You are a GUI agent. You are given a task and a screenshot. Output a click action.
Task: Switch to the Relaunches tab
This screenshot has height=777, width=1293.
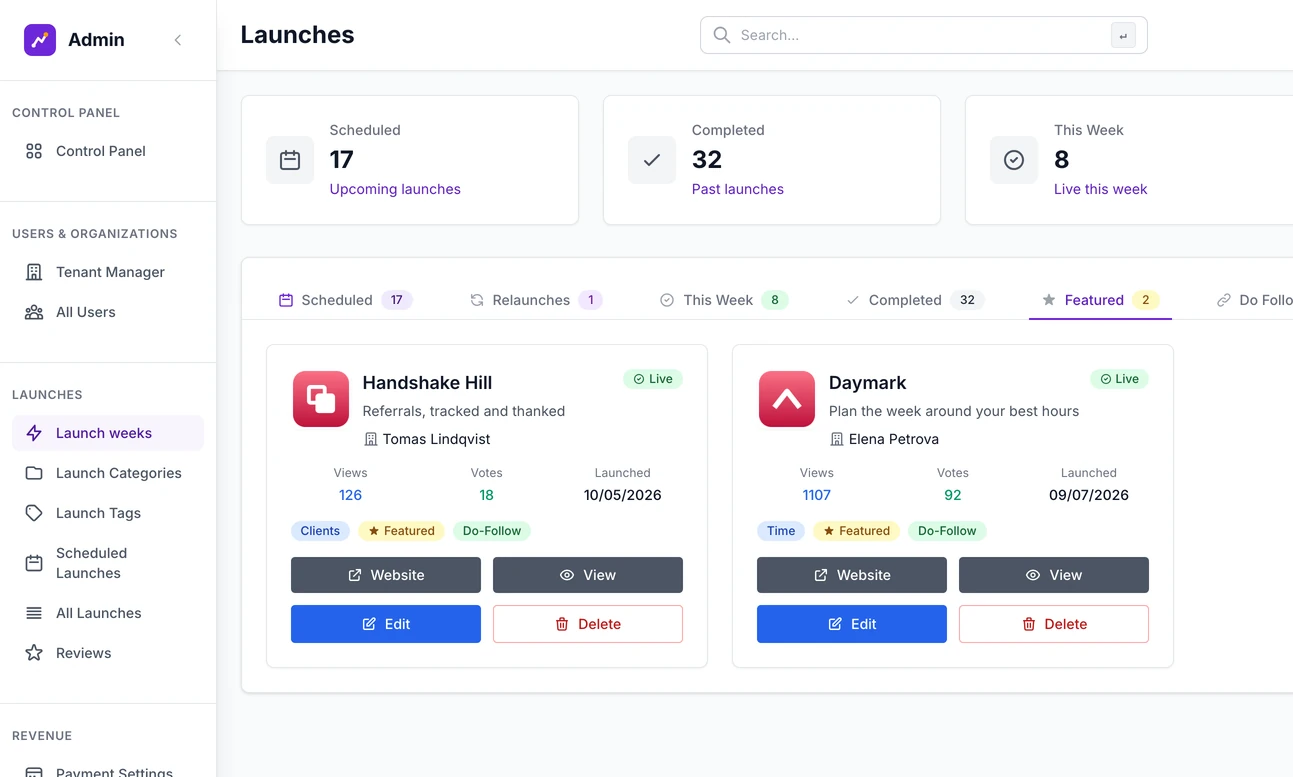[x=536, y=300]
